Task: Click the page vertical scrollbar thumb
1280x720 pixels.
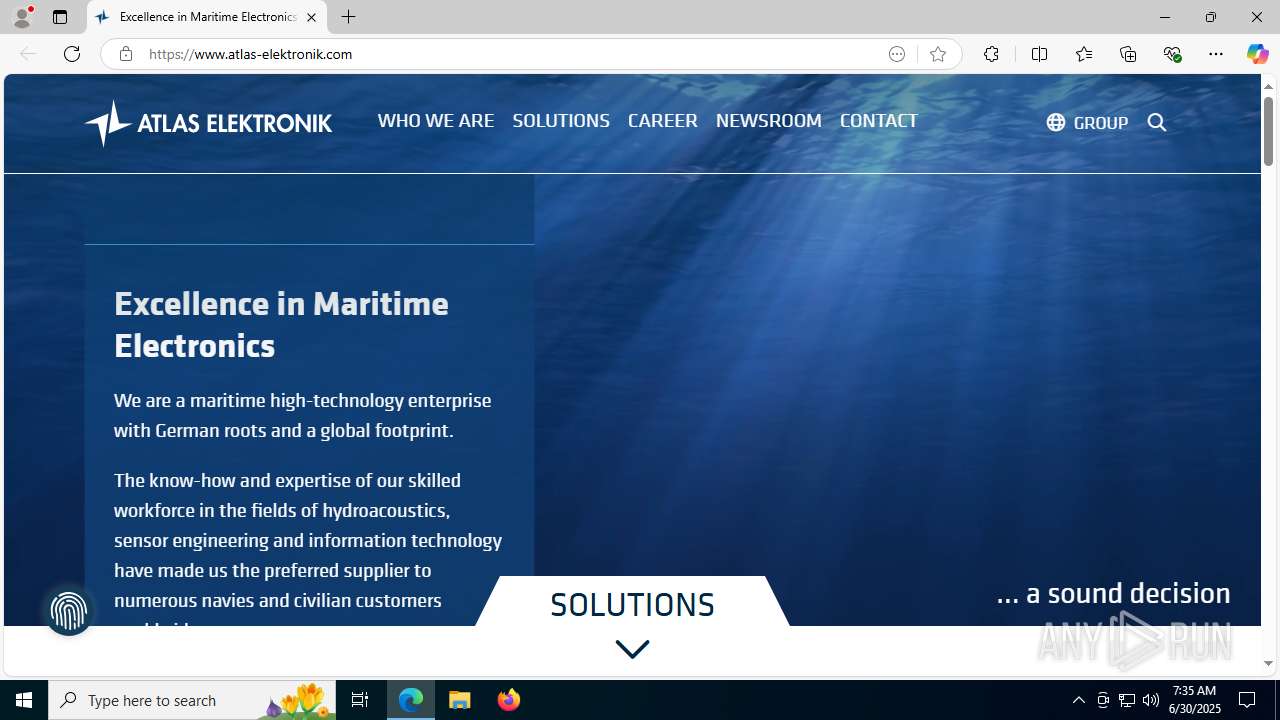Action: click(x=1268, y=131)
